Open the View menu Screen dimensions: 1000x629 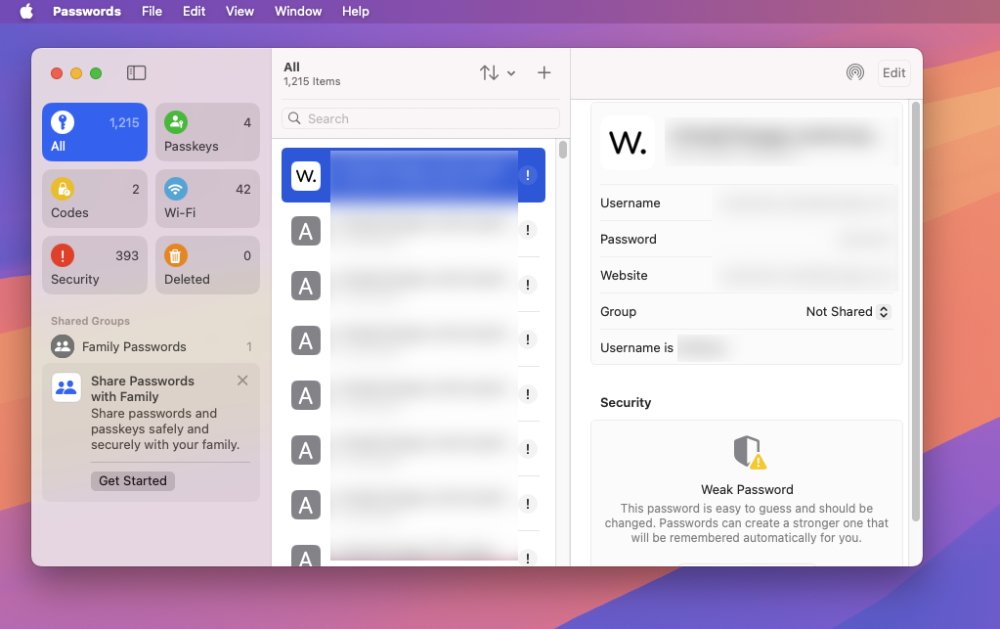pyautogui.click(x=240, y=11)
